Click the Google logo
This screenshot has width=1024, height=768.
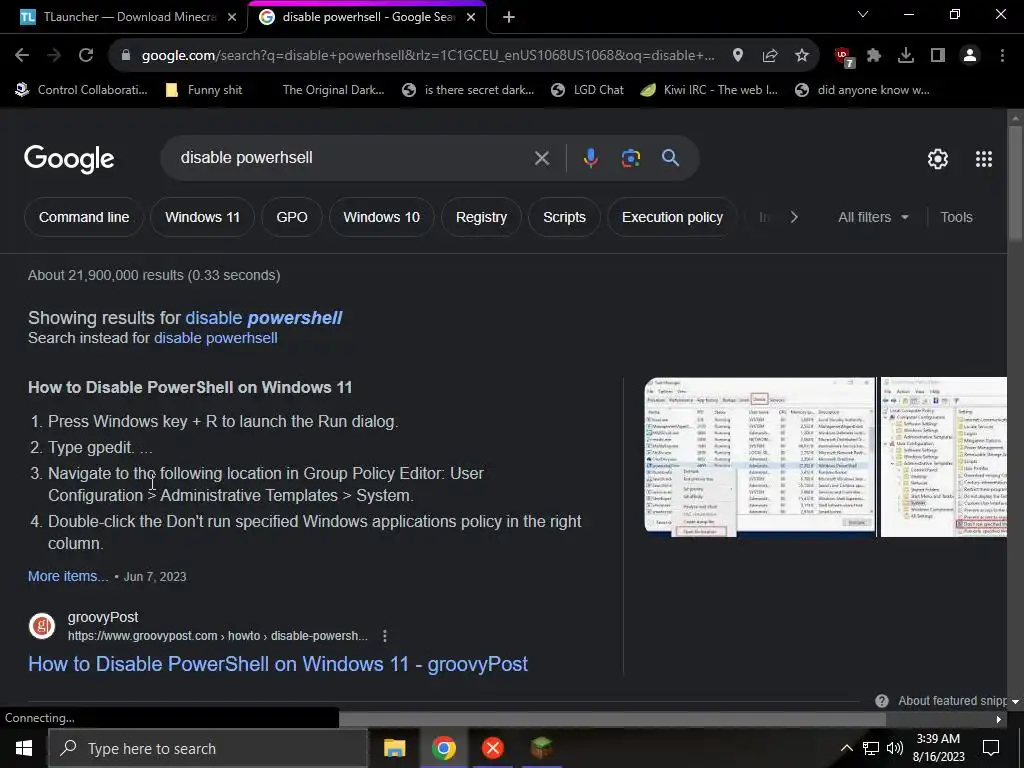coord(69,159)
